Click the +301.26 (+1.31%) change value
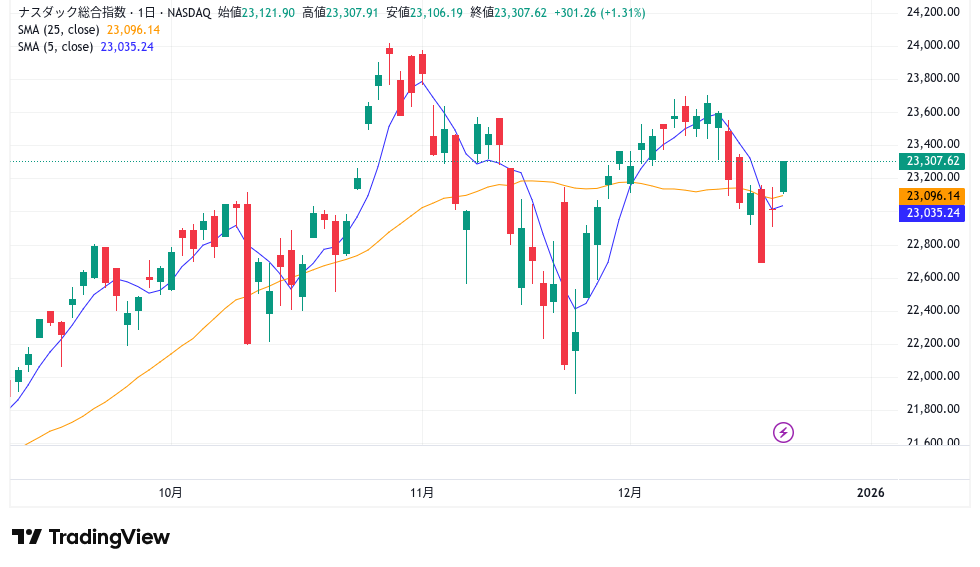Screen dimensions: 980x567 (x=600, y=13)
